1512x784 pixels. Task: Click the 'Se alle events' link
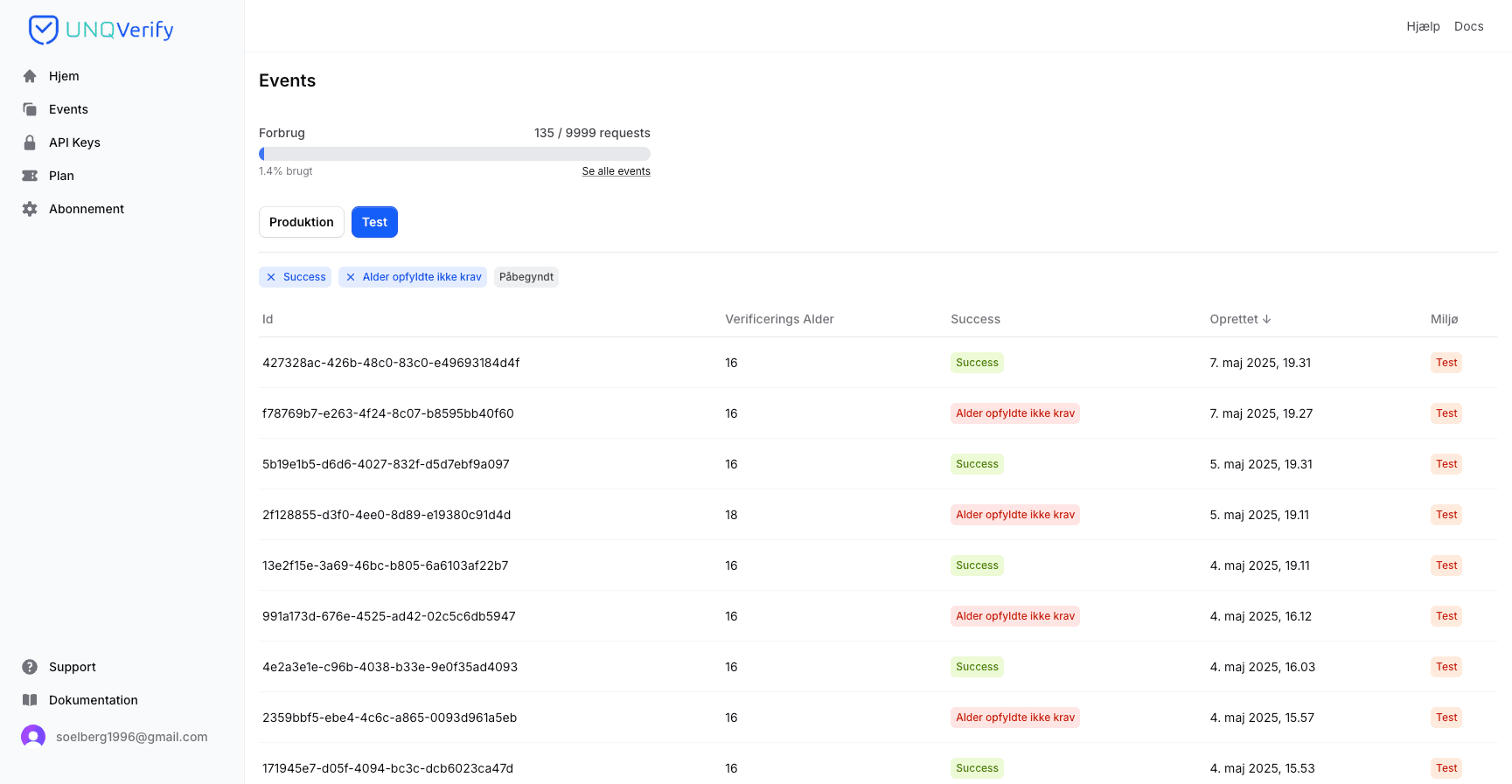616,171
